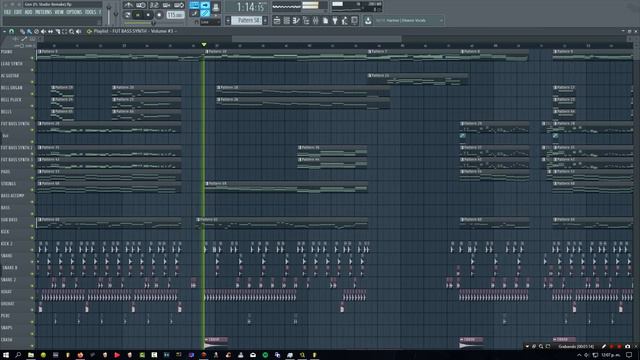This screenshot has width=640, height=360.
Task: Click the tempo tapper icon
Action: (x=345, y=21)
